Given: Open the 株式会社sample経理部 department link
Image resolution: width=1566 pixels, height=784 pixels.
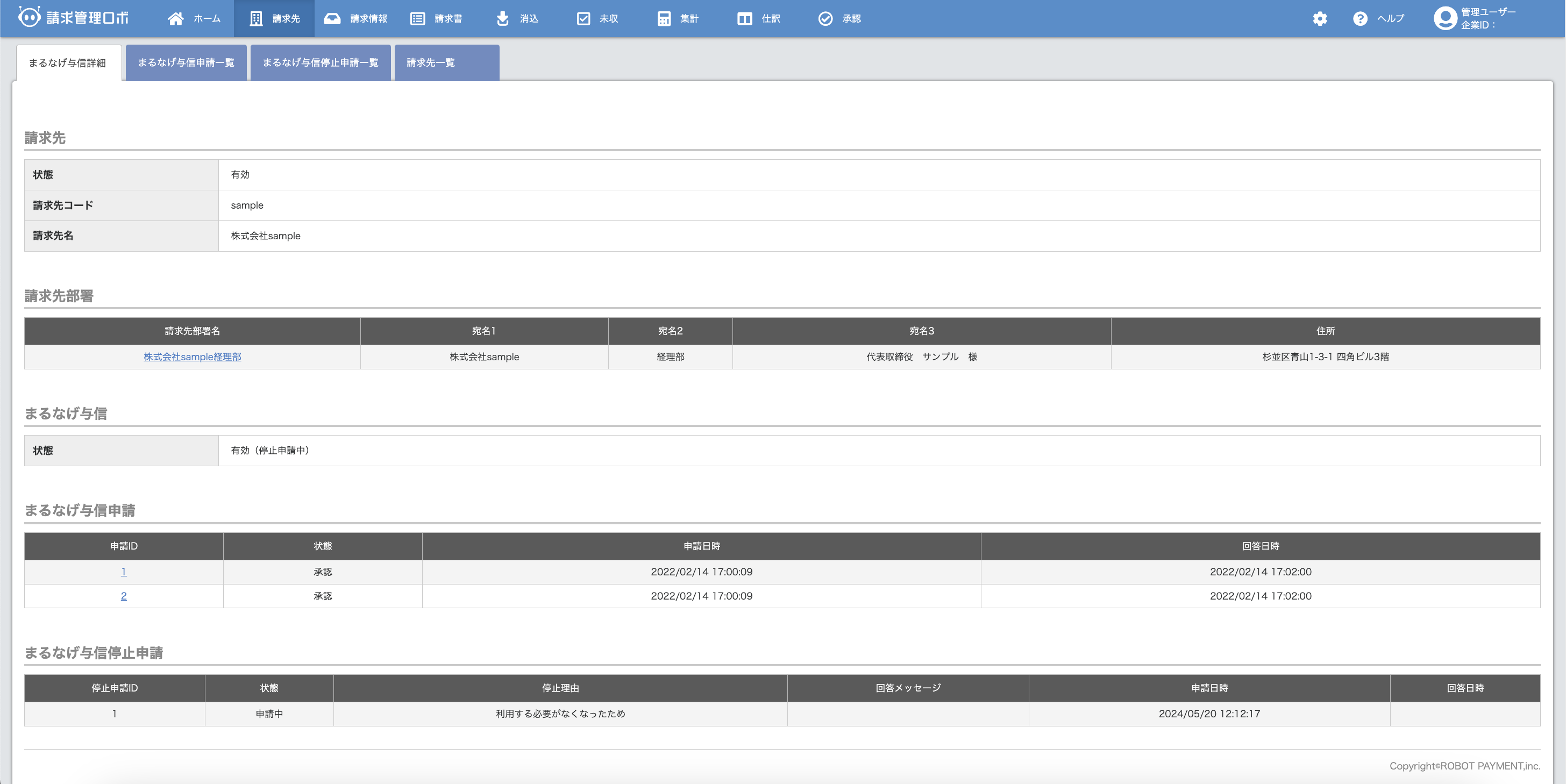Looking at the screenshot, I should (x=192, y=357).
